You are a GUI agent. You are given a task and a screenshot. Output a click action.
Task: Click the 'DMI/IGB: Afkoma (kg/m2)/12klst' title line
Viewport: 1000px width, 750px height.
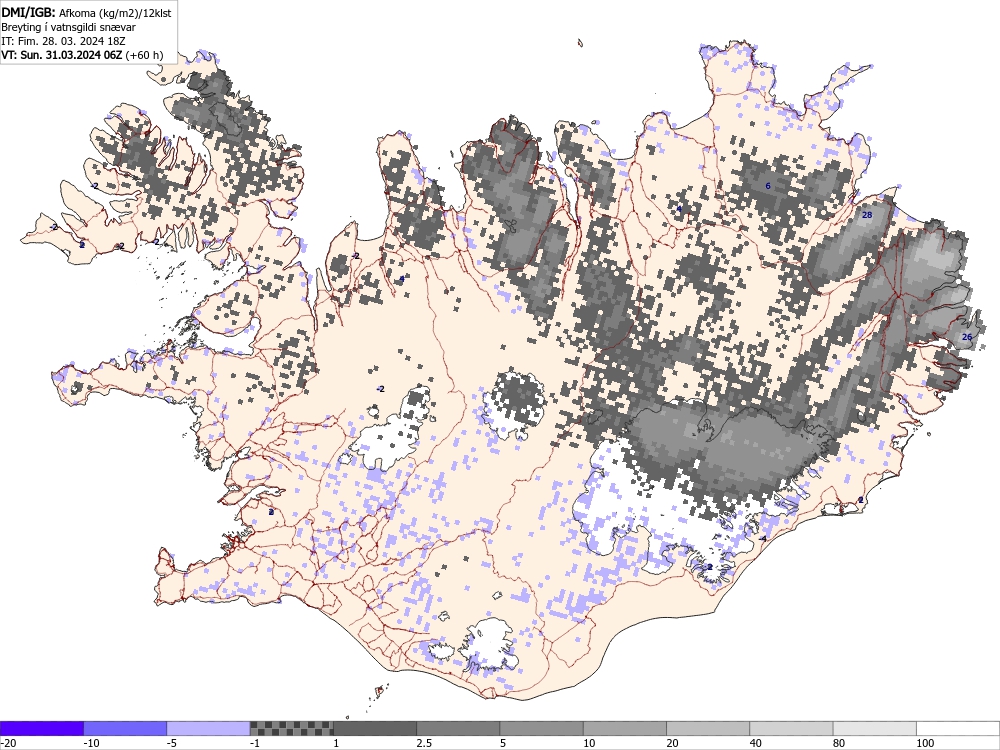[x=86, y=12]
